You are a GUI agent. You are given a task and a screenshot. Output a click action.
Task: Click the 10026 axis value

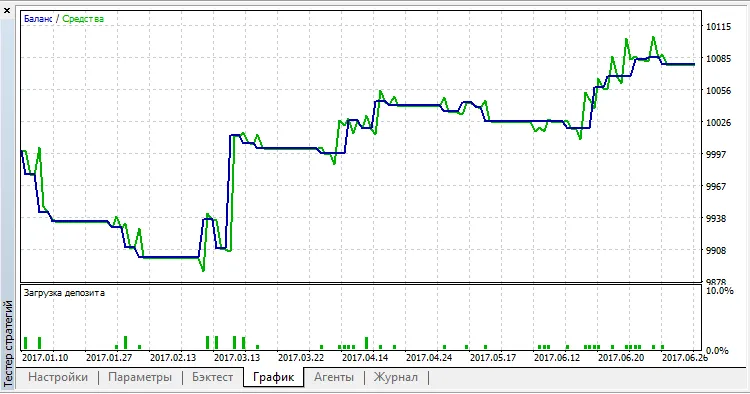(718, 123)
